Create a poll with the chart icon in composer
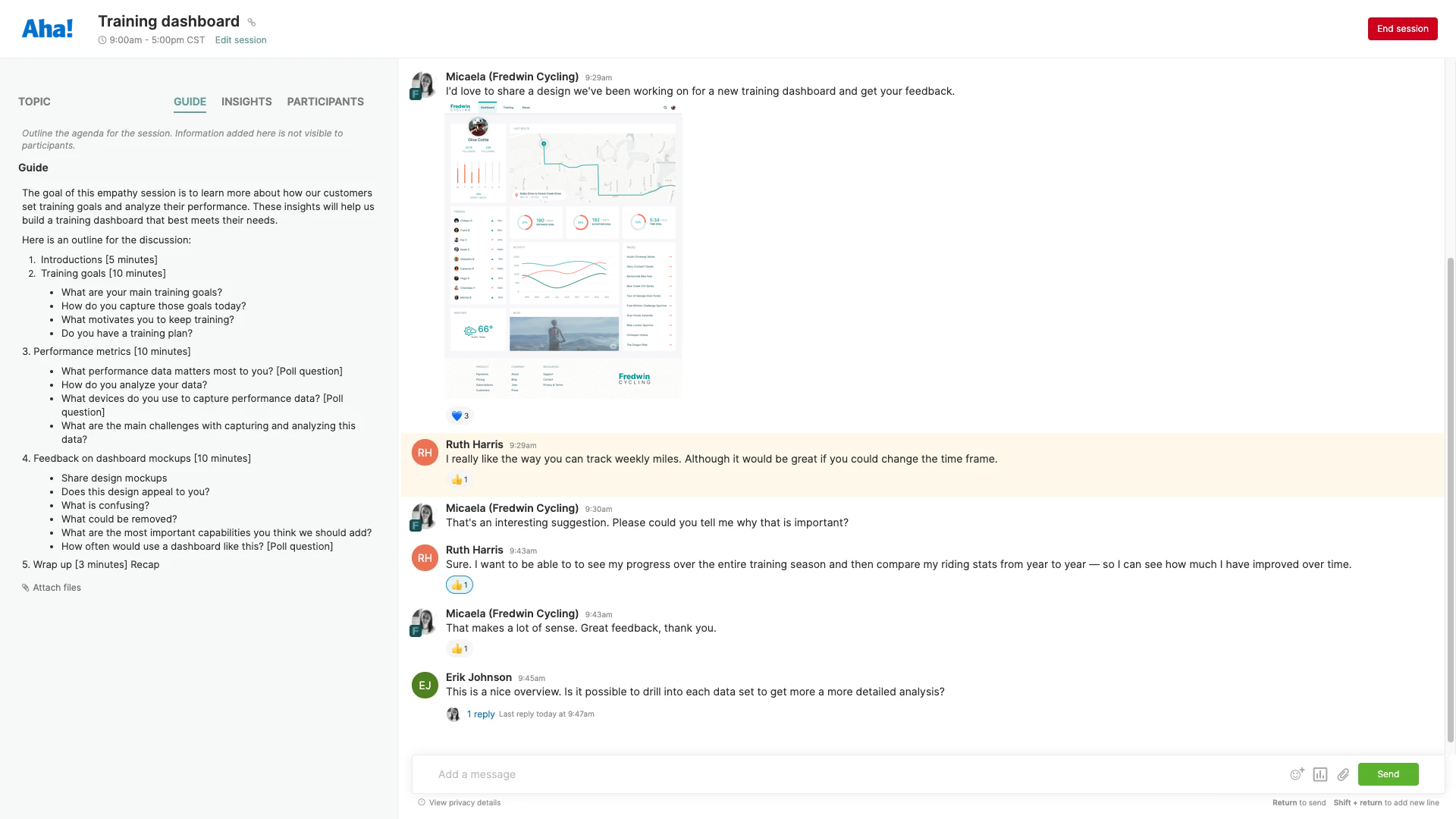 (1319, 774)
